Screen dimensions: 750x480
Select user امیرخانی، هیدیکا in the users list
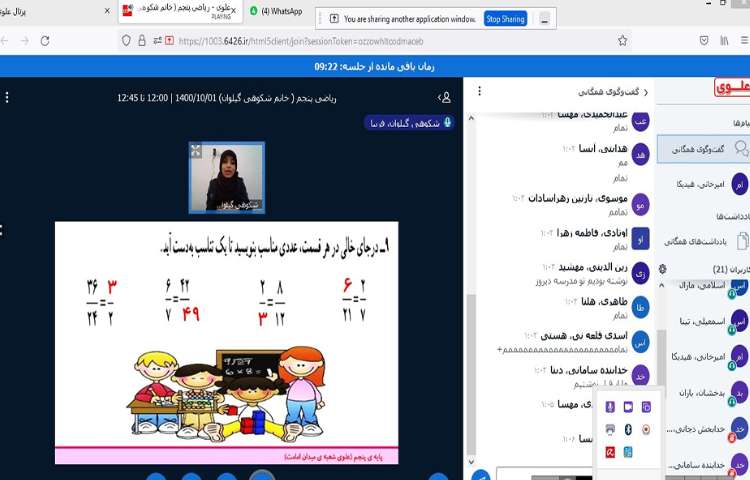tap(706, 357)
